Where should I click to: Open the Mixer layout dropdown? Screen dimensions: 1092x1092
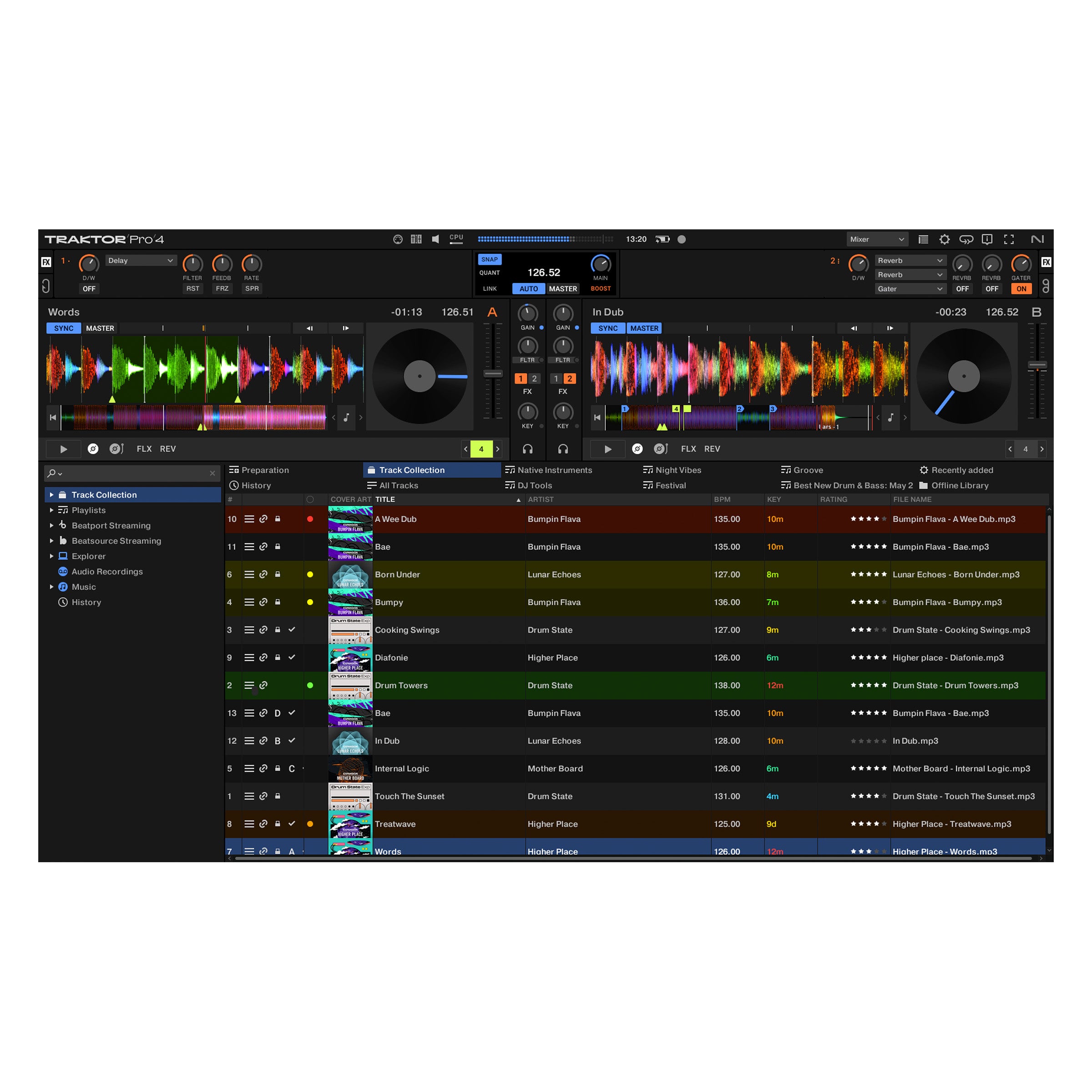pos(877,239)
